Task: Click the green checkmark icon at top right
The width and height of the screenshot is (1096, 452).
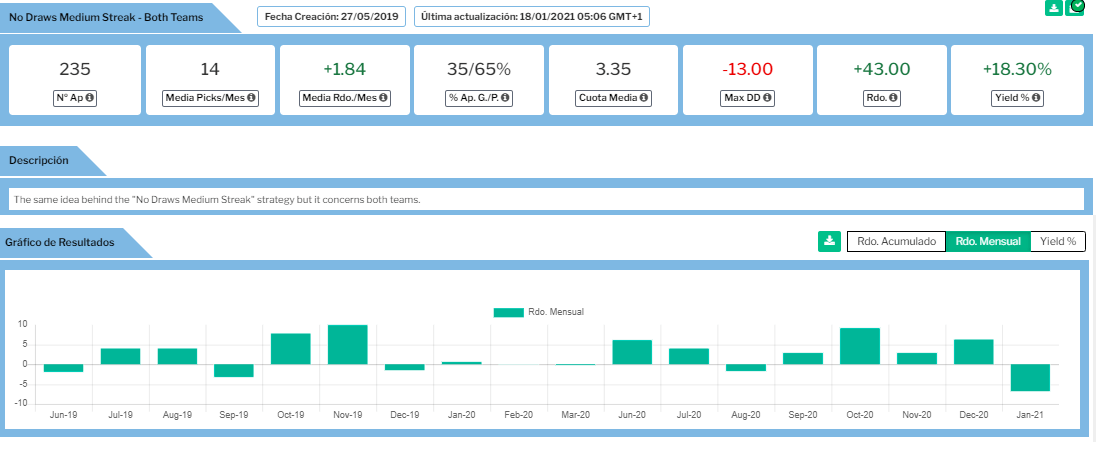Action: tap(1076, 8)
